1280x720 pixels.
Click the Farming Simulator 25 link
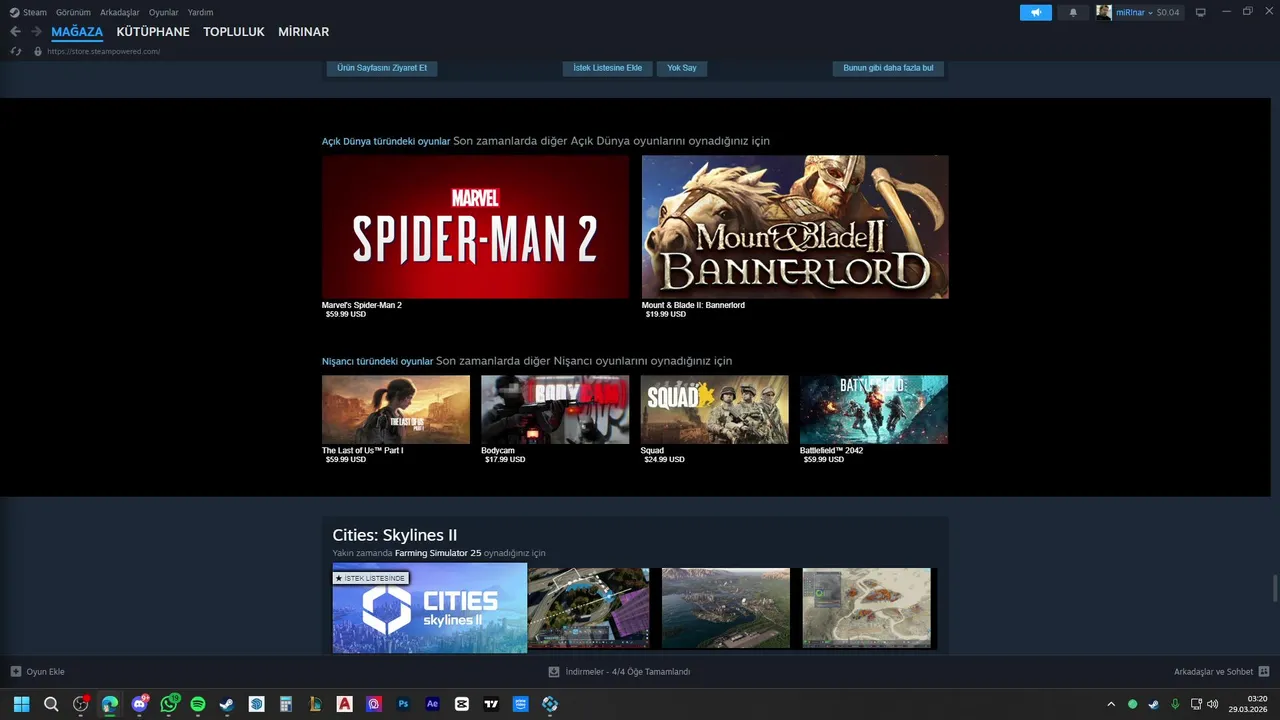[438, 553]
